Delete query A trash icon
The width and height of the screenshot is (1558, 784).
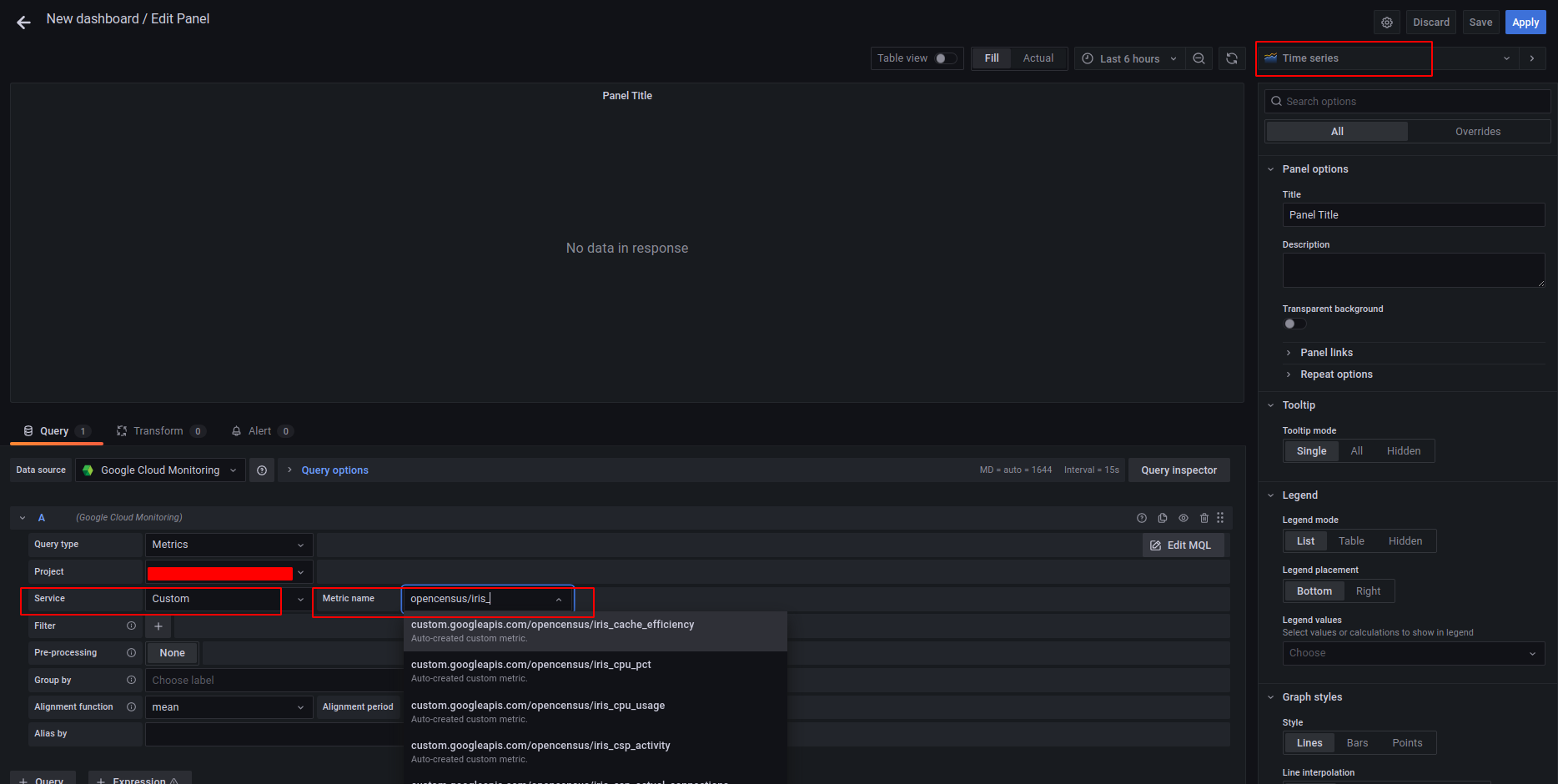coord(1204,518)
